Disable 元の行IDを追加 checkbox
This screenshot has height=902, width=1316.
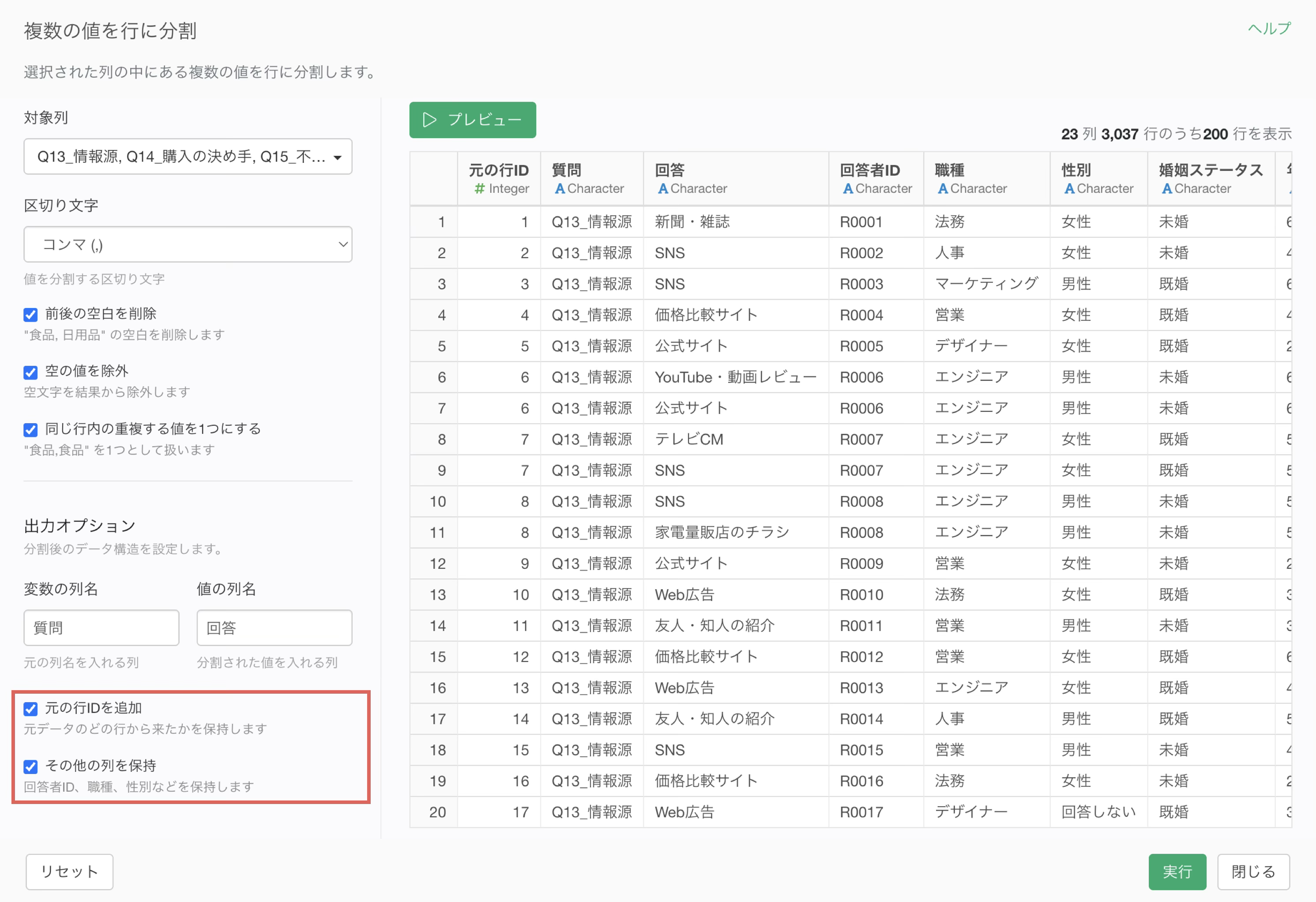click(30, 708)
